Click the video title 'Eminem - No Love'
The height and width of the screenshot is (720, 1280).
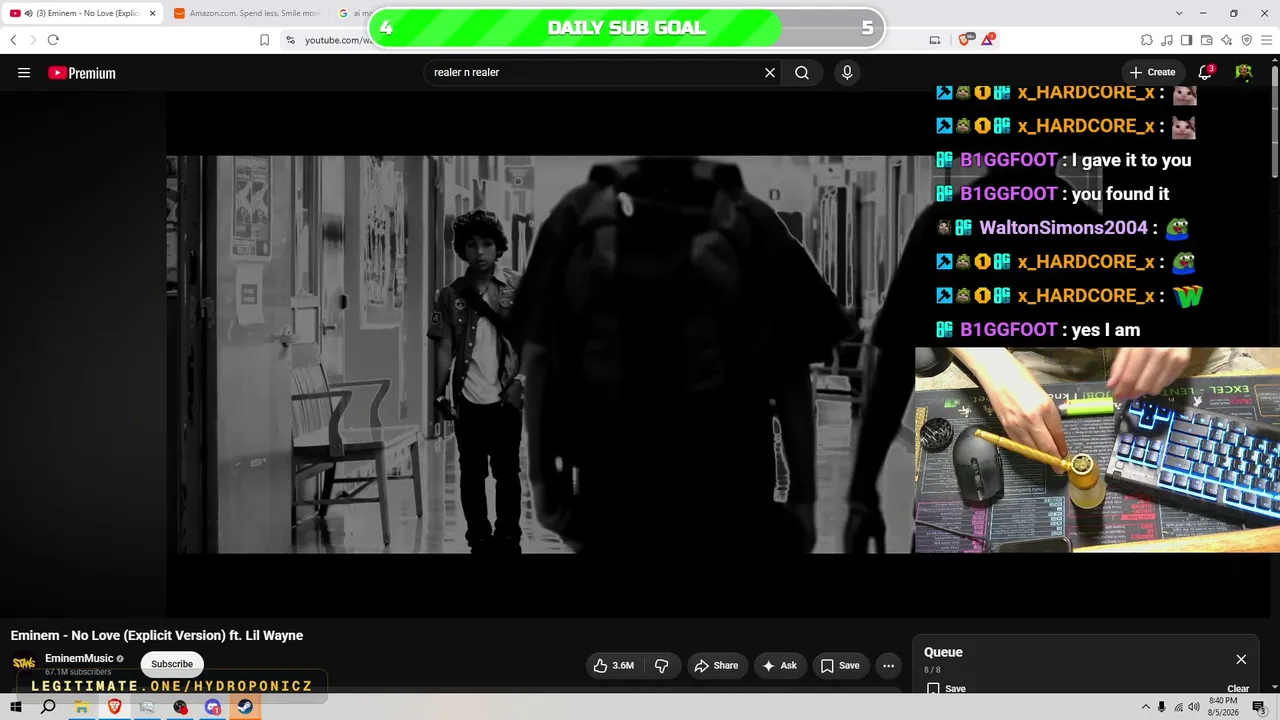157,635
